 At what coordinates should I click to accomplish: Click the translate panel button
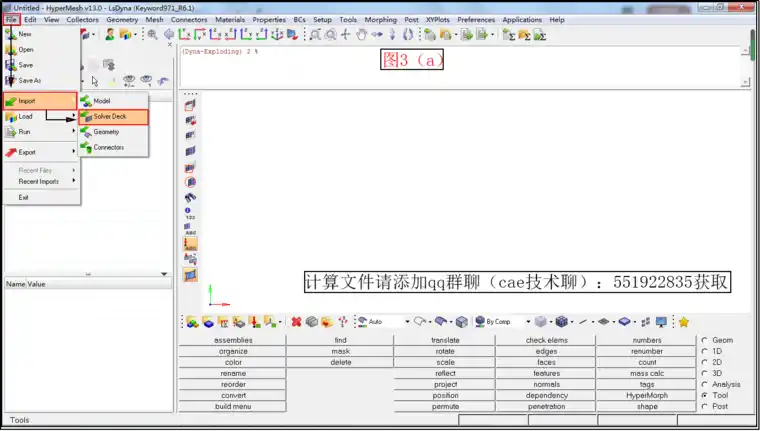(445, 340)
